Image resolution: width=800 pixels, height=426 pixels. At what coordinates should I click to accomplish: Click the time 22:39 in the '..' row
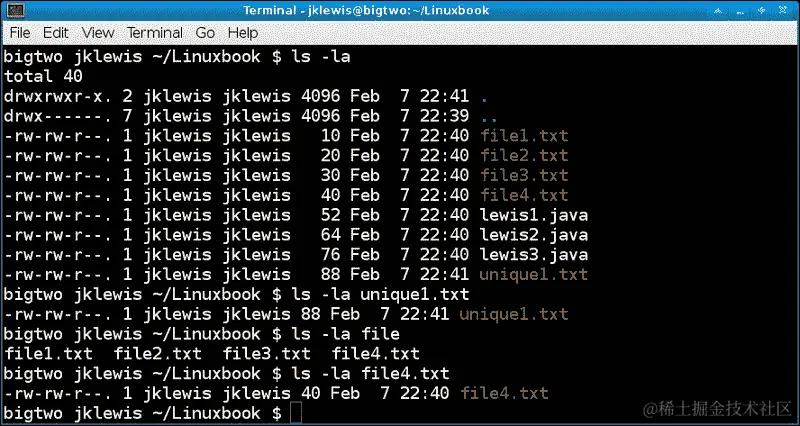click(444, 116)
